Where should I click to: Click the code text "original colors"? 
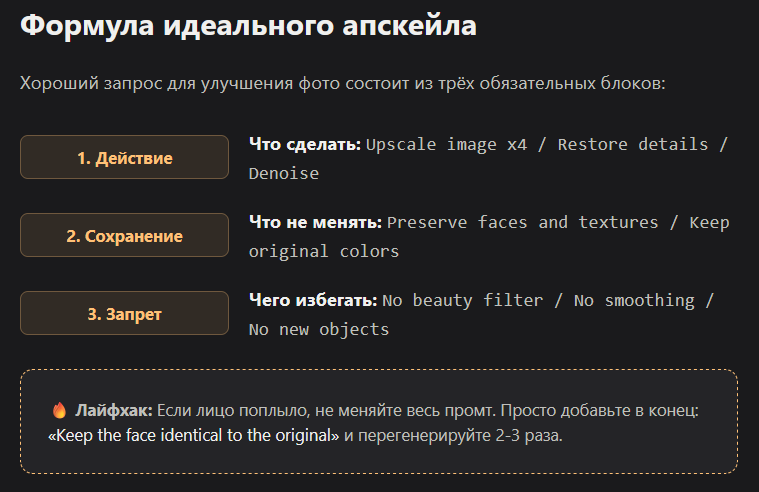tap(324, 251)
